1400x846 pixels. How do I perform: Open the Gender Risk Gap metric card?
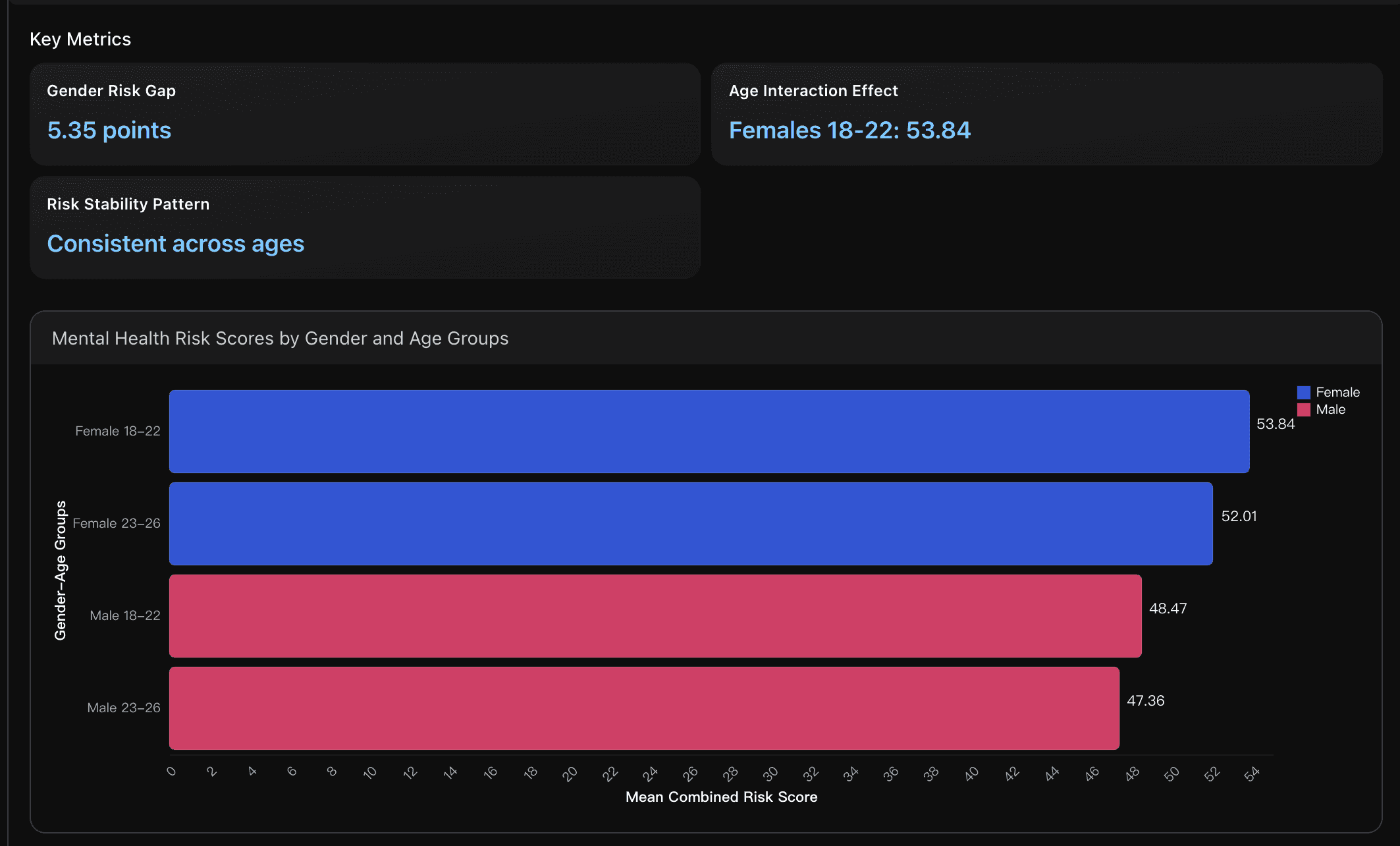pos(365,113)
